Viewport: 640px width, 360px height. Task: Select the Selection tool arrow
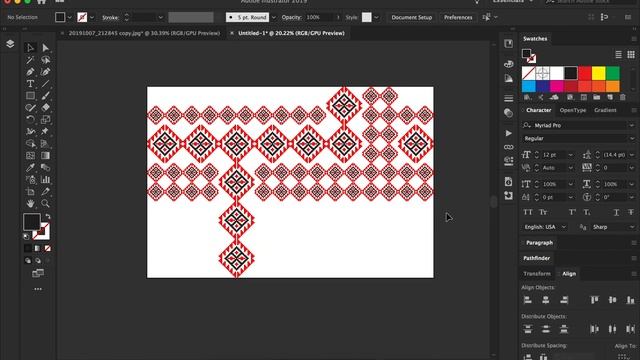30,48
